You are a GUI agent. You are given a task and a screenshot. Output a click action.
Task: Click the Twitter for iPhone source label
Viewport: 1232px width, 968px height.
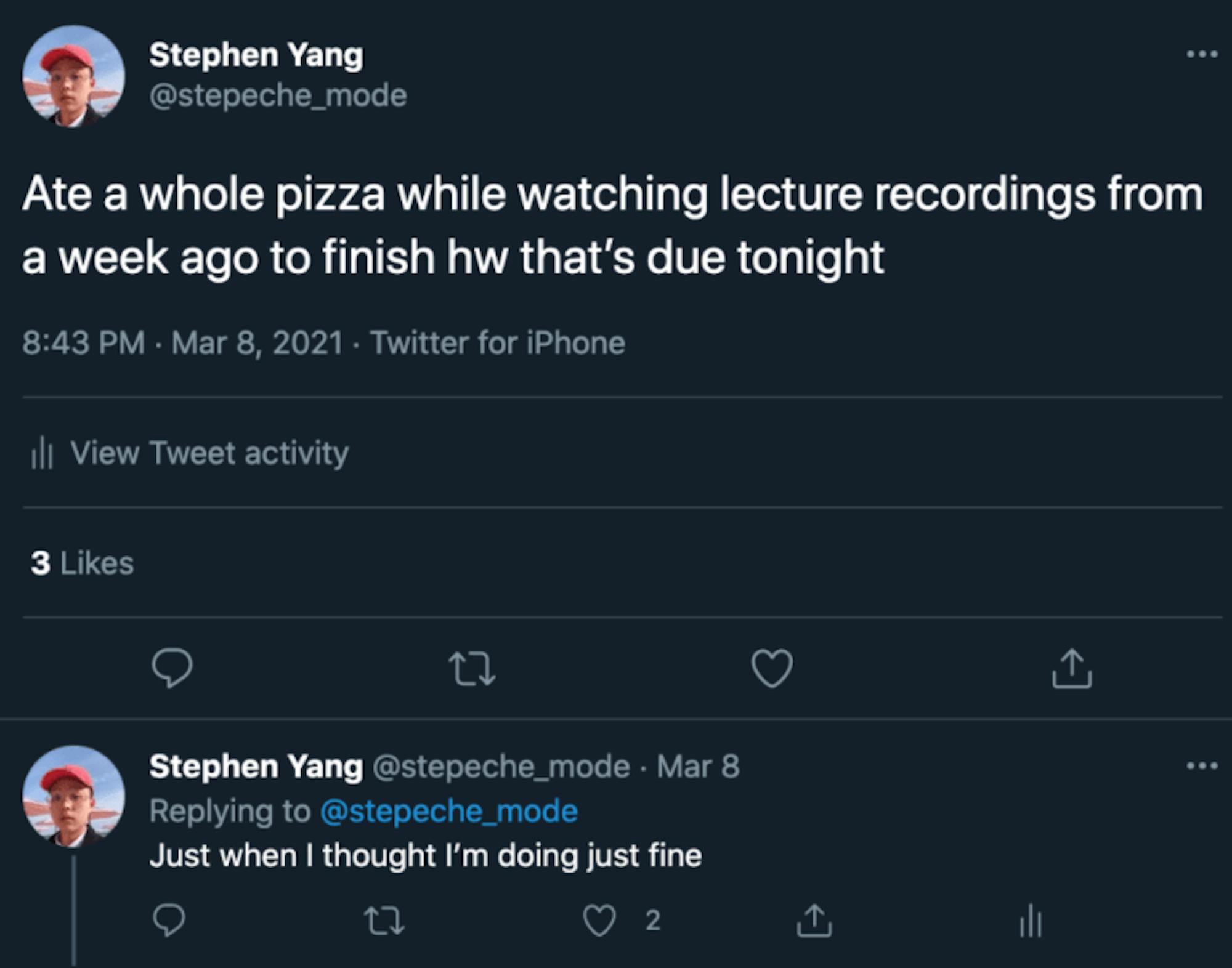point(498,343)
